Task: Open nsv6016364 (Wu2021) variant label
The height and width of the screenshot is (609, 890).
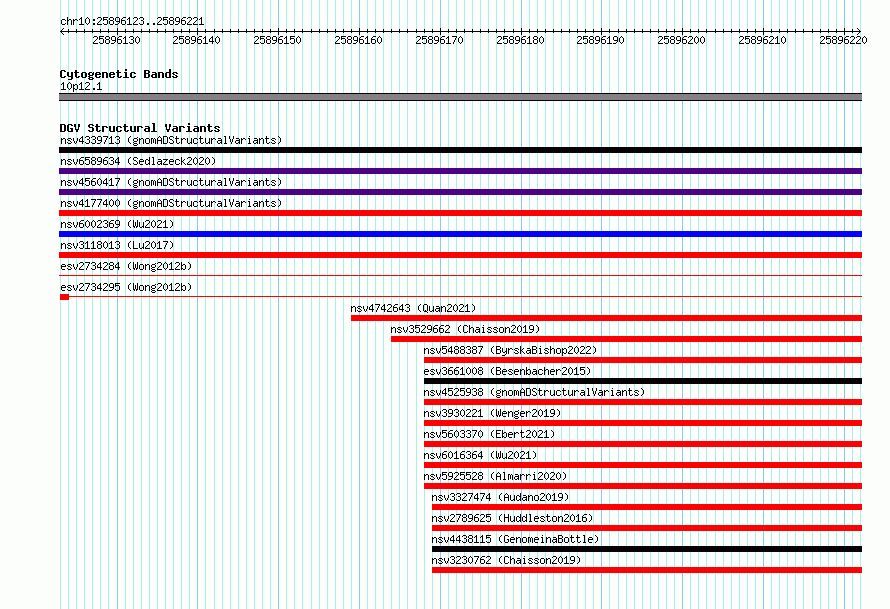Action: point(480,455)
